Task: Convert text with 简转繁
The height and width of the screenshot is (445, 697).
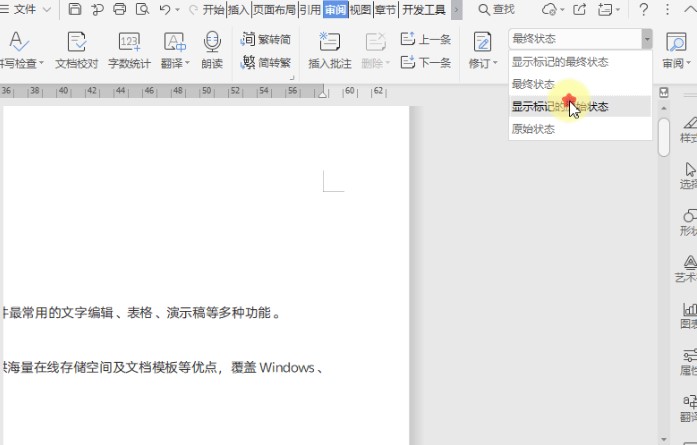Action: tap(265, 63)
